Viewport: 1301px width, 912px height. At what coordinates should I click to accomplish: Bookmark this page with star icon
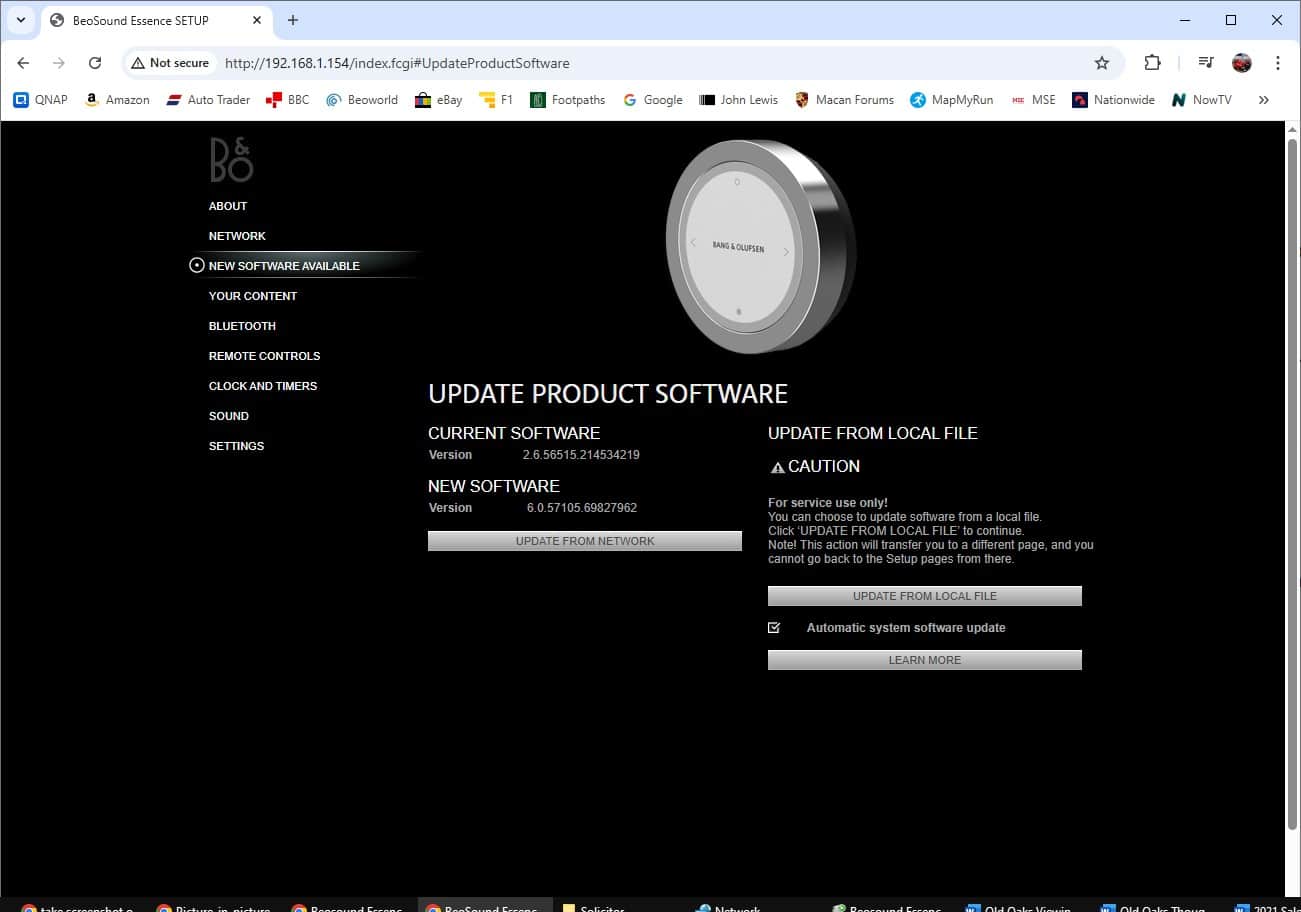[x=1102, y=63]
